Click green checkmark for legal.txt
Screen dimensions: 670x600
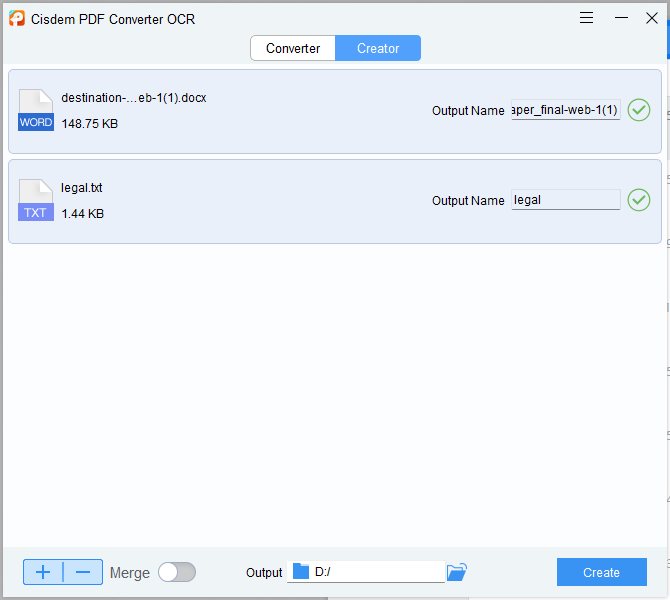point(639,200)
